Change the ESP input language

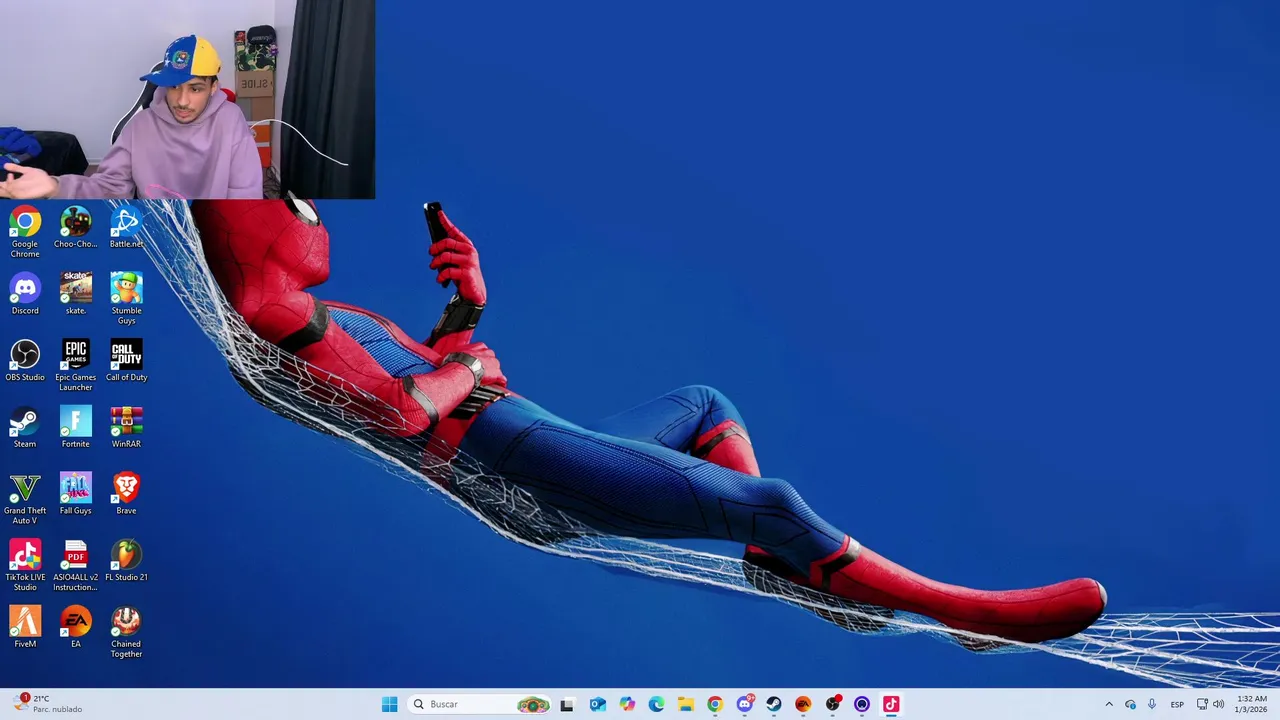coord(1177,704)
